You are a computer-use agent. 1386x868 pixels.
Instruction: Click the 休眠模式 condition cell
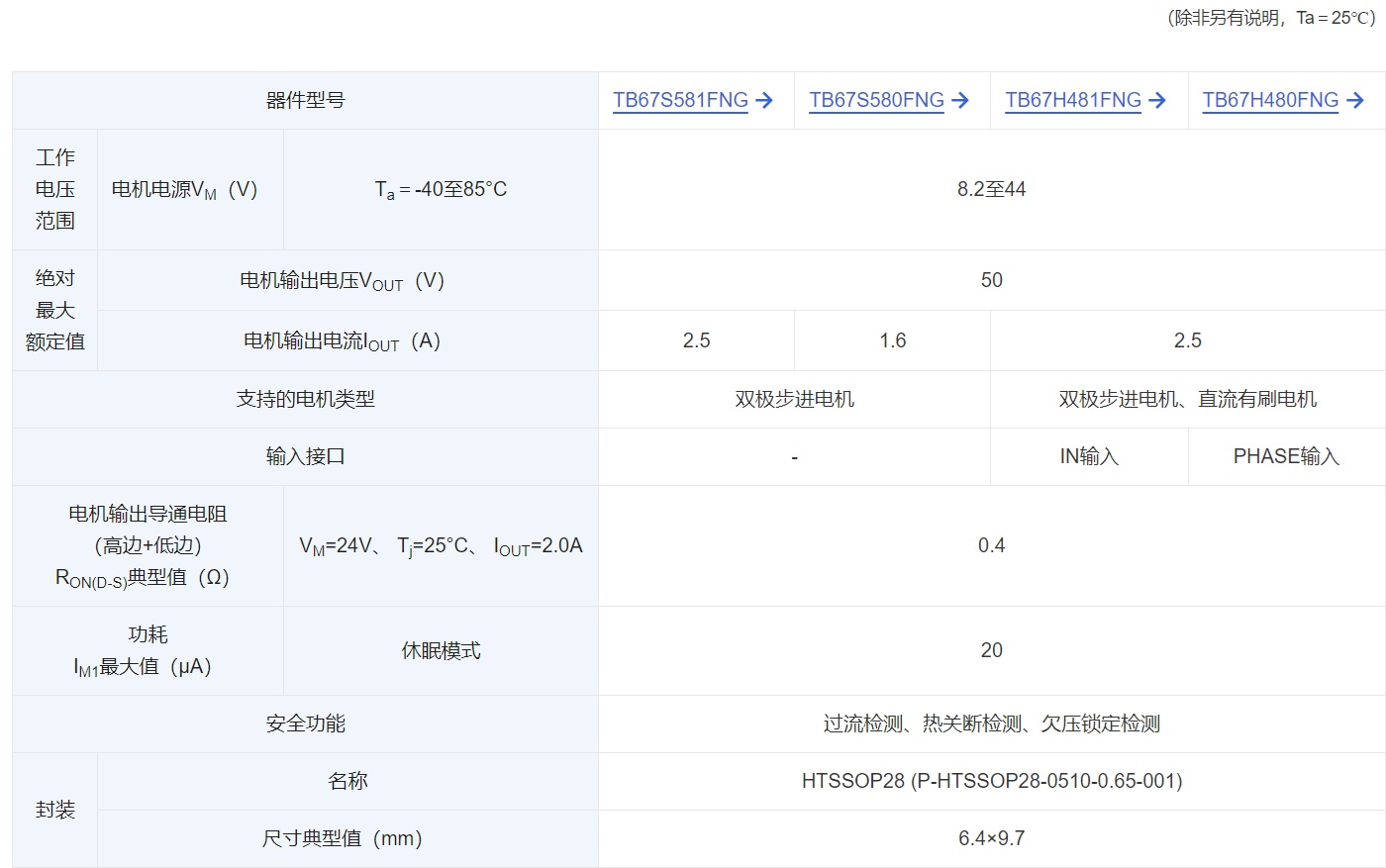[x=441, y=650]
